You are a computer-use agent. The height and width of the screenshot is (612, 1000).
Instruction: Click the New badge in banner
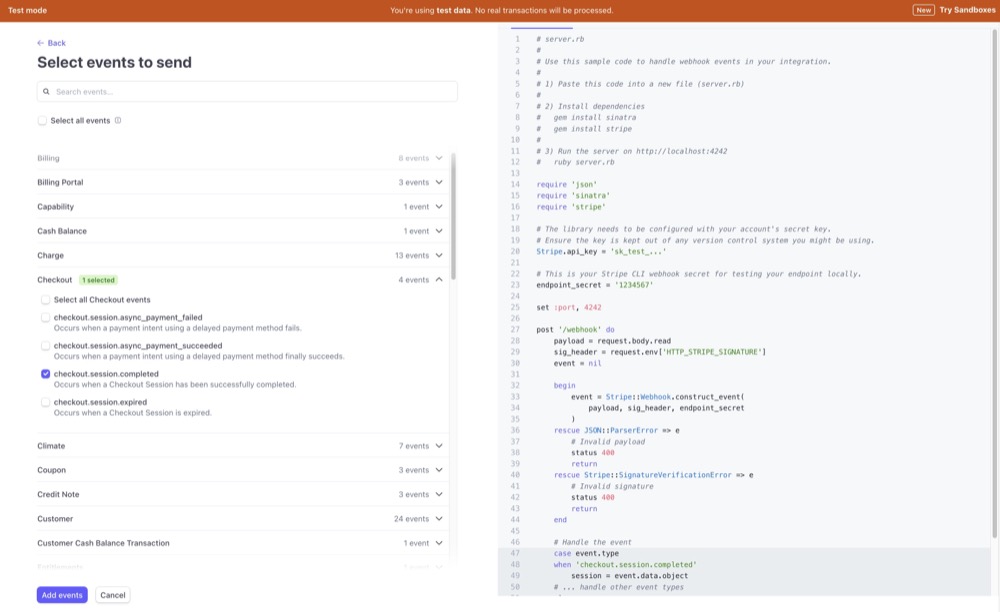[923, 10]
